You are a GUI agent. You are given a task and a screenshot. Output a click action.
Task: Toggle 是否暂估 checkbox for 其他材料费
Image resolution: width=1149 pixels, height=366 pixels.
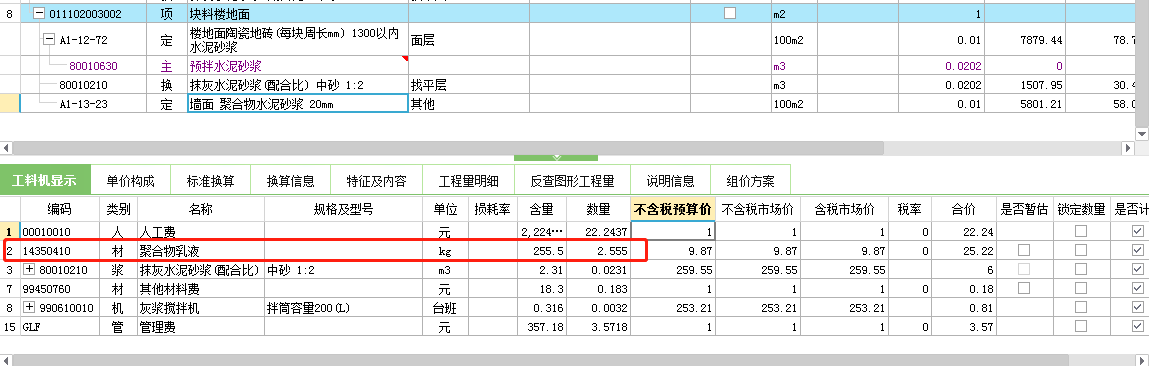coord(1024,289)
